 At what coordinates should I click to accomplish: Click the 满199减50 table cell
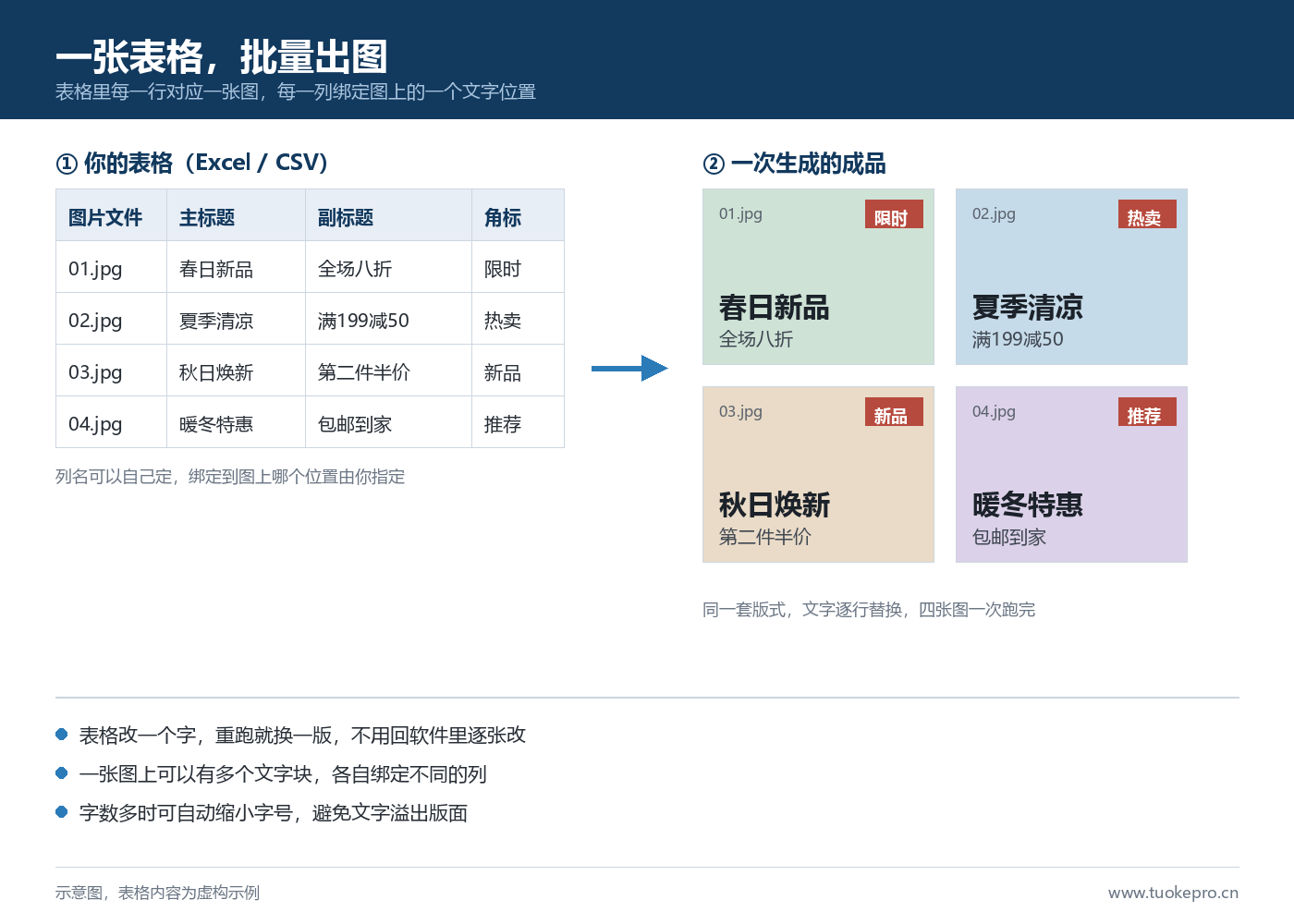[389, 319]
